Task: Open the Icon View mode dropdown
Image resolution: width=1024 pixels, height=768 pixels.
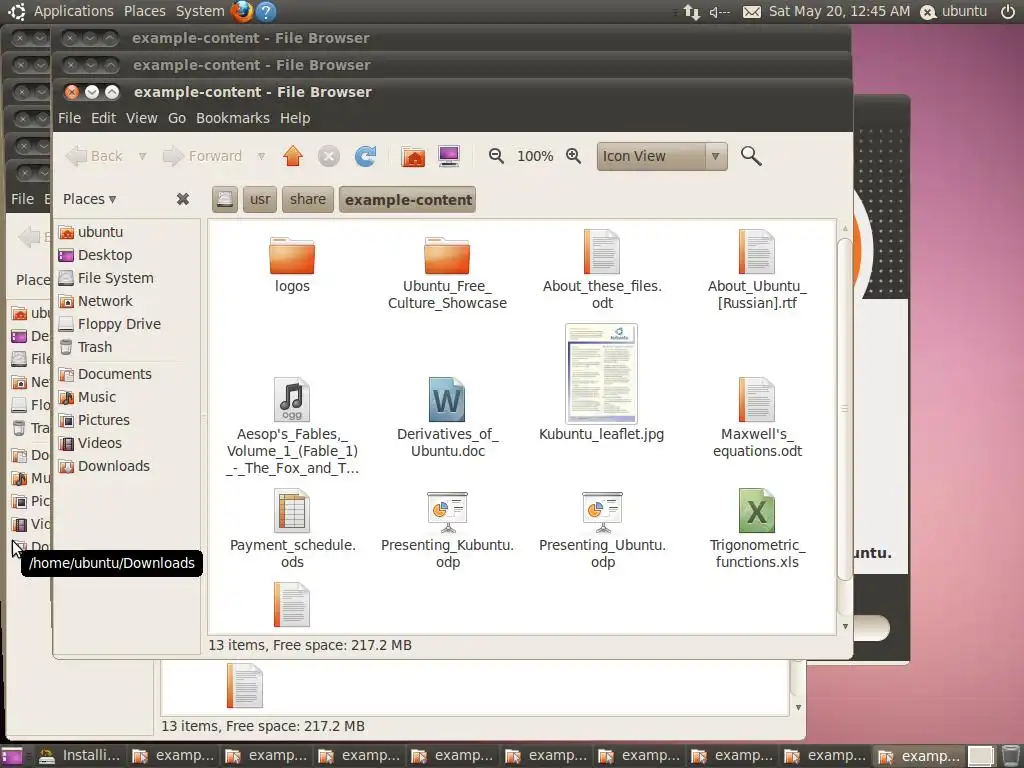Action: [x=662, y=157]
